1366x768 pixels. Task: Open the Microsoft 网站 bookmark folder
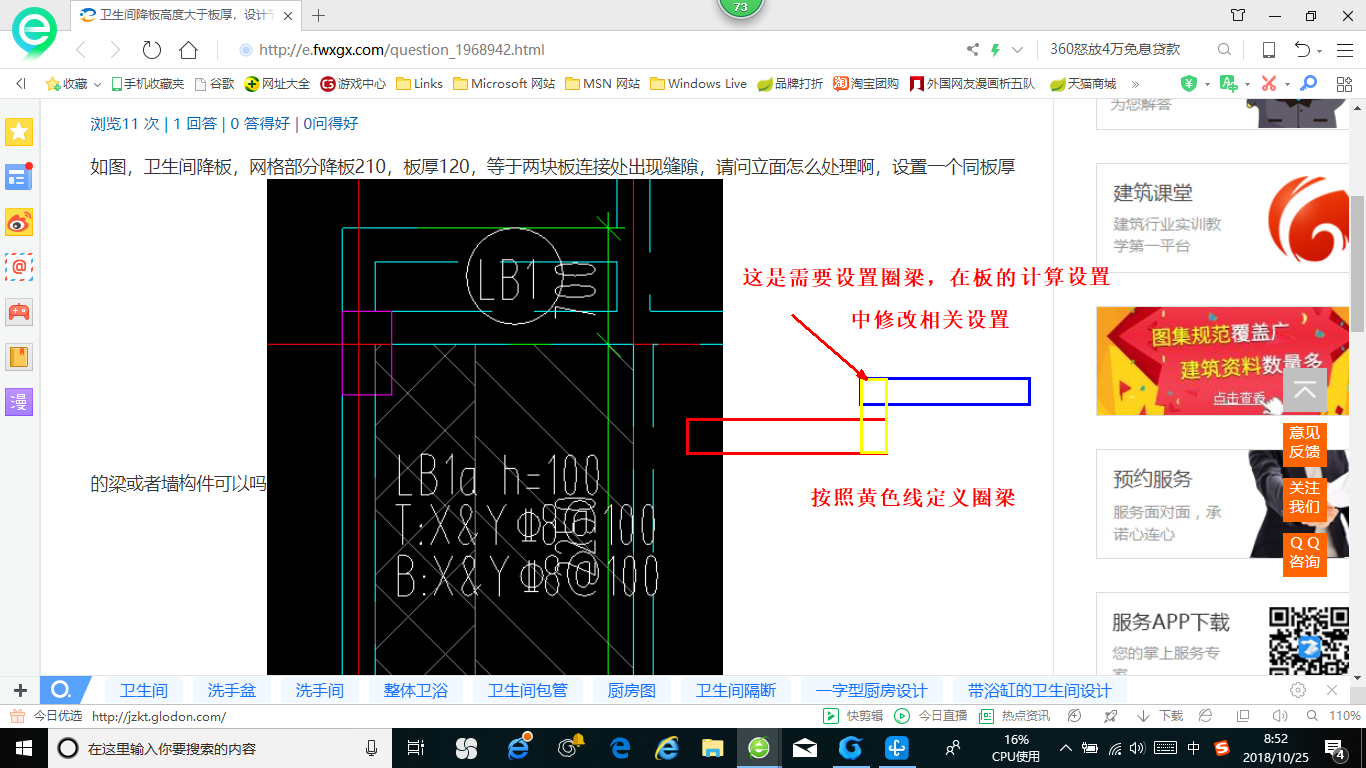504,84
